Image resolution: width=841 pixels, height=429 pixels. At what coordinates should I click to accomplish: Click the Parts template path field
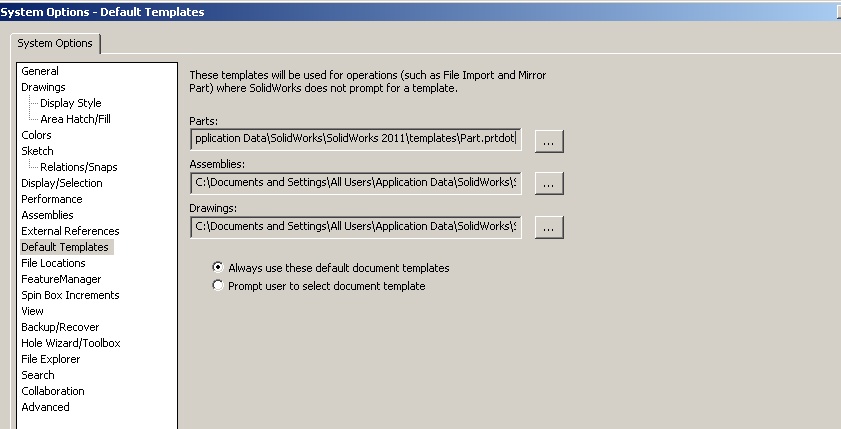356,139
